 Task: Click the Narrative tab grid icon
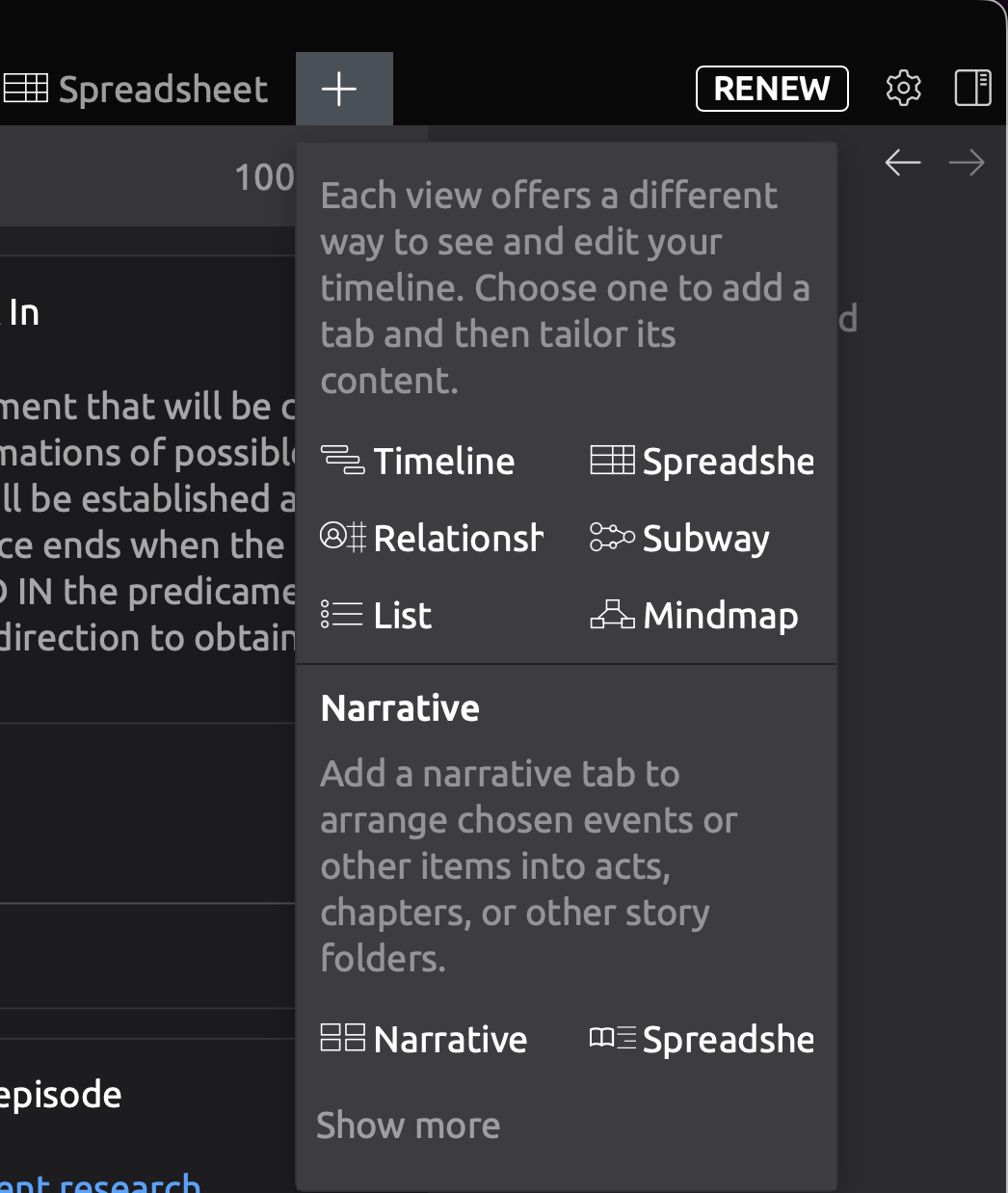(342, 1038)
